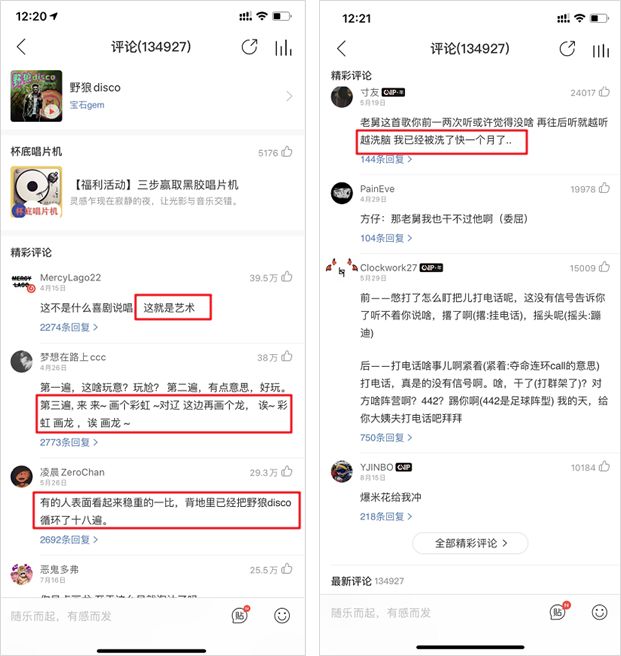Open 全部精彩评论 full list

[470, 543]
